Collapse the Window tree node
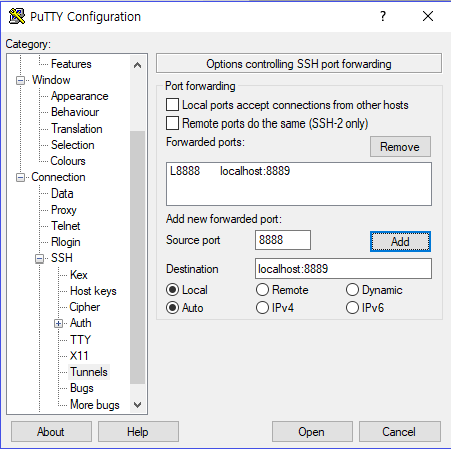 (20, 80)
